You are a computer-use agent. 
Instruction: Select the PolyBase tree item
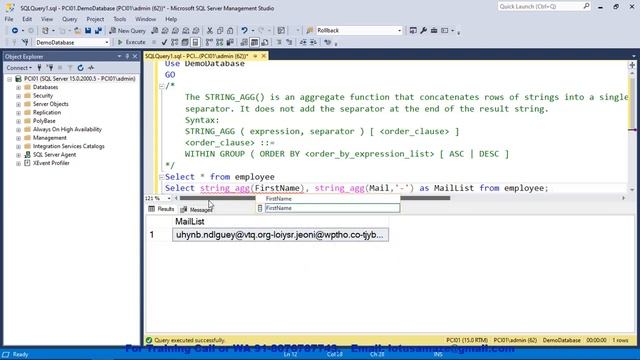coord(44,121)
